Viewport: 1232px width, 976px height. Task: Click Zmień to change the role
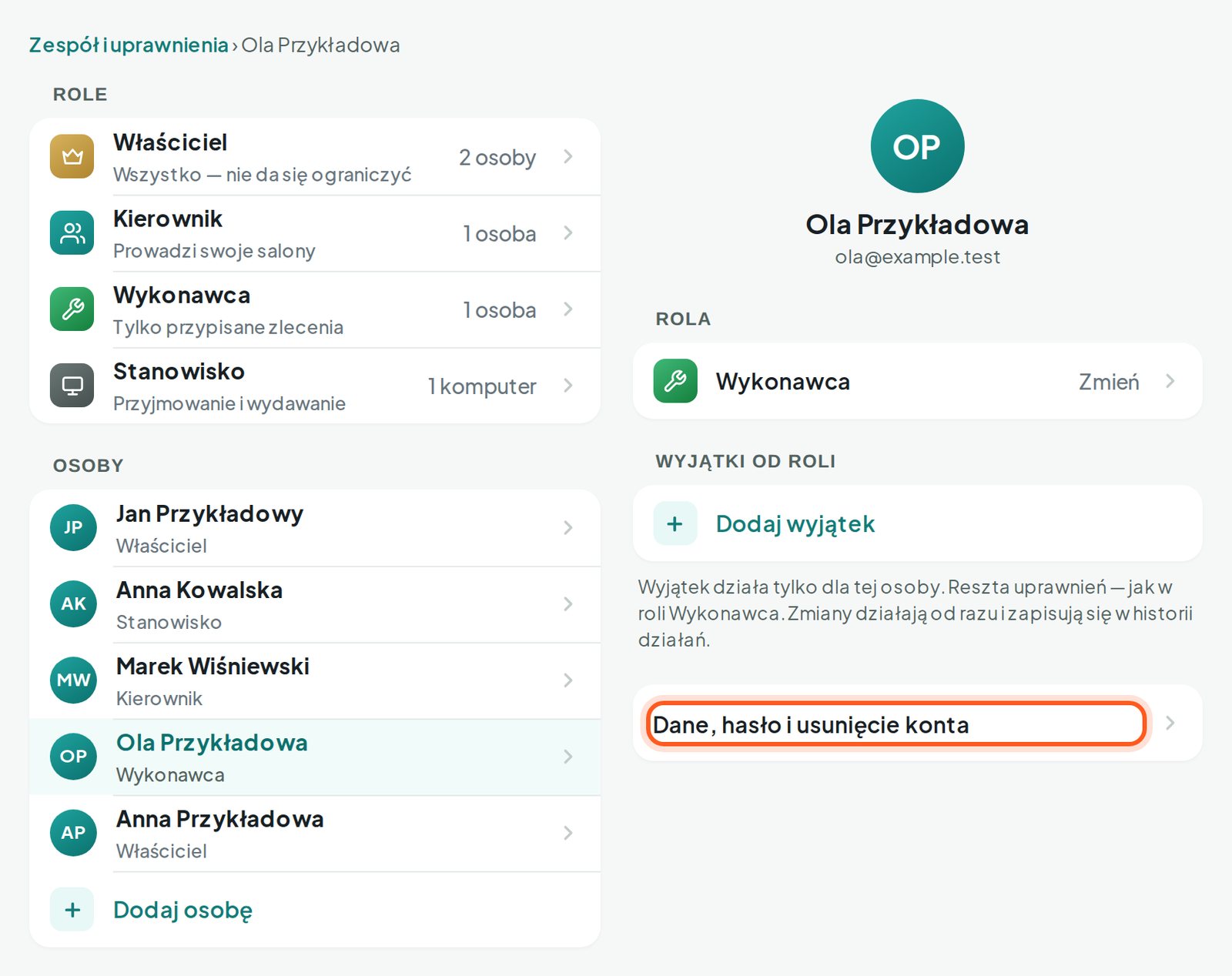1108,382
